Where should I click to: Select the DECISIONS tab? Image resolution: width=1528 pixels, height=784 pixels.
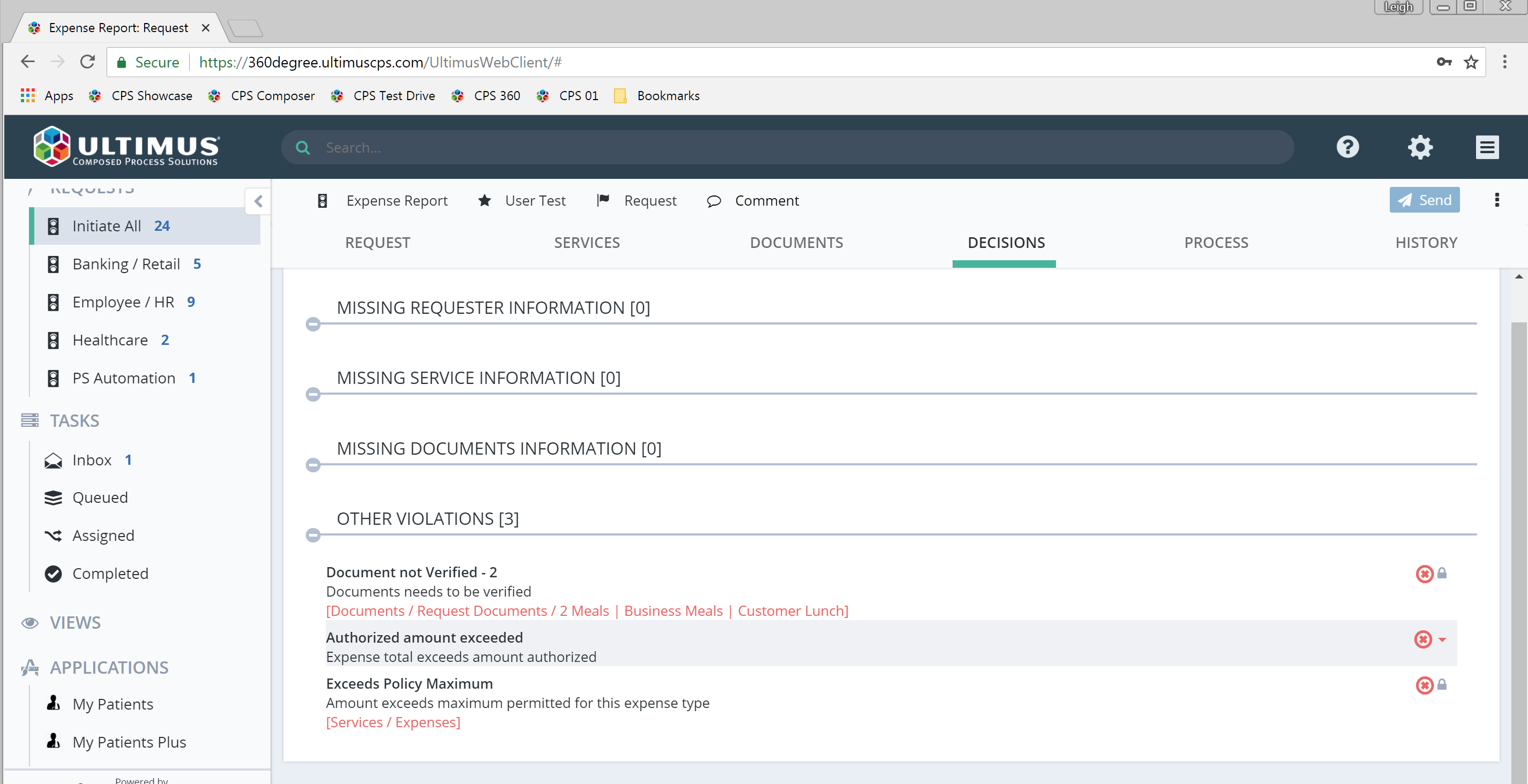point(1006,243)
